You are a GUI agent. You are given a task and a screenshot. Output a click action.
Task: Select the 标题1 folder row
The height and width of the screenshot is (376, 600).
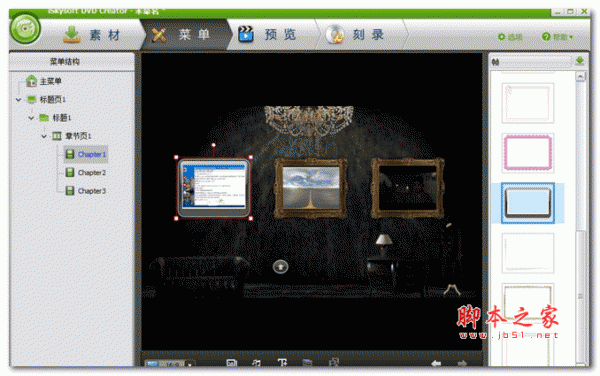click(55, 118)
